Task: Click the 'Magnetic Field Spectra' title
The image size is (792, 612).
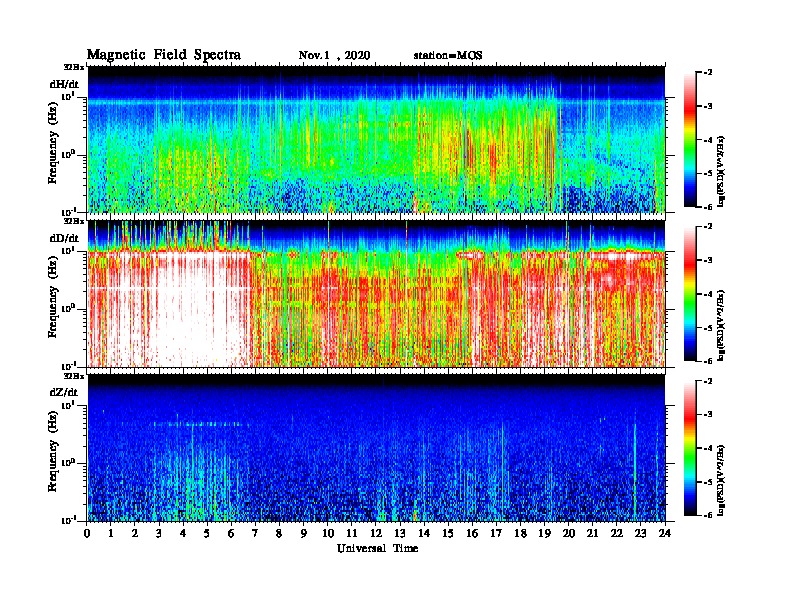Action: click(x=164, y=55)
